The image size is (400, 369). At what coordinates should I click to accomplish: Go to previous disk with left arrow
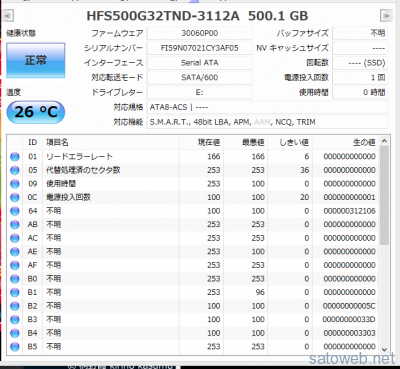click(x=8, y=15)
